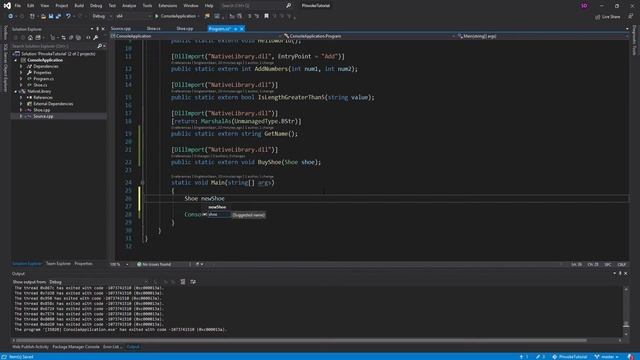Switch to Team Explorer tab
Viewport: 640px width, 360px height.
(58, 264)
